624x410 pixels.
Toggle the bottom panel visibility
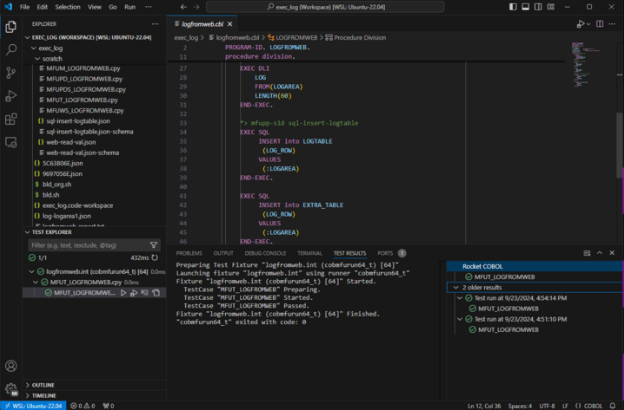(x=526, y=7)
